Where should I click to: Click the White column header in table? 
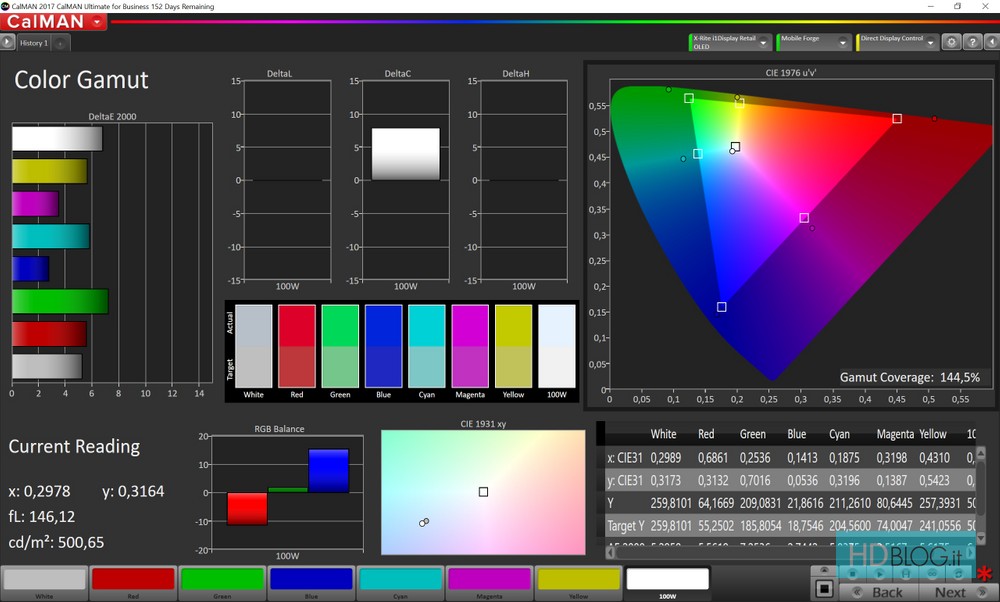(663, 434)
